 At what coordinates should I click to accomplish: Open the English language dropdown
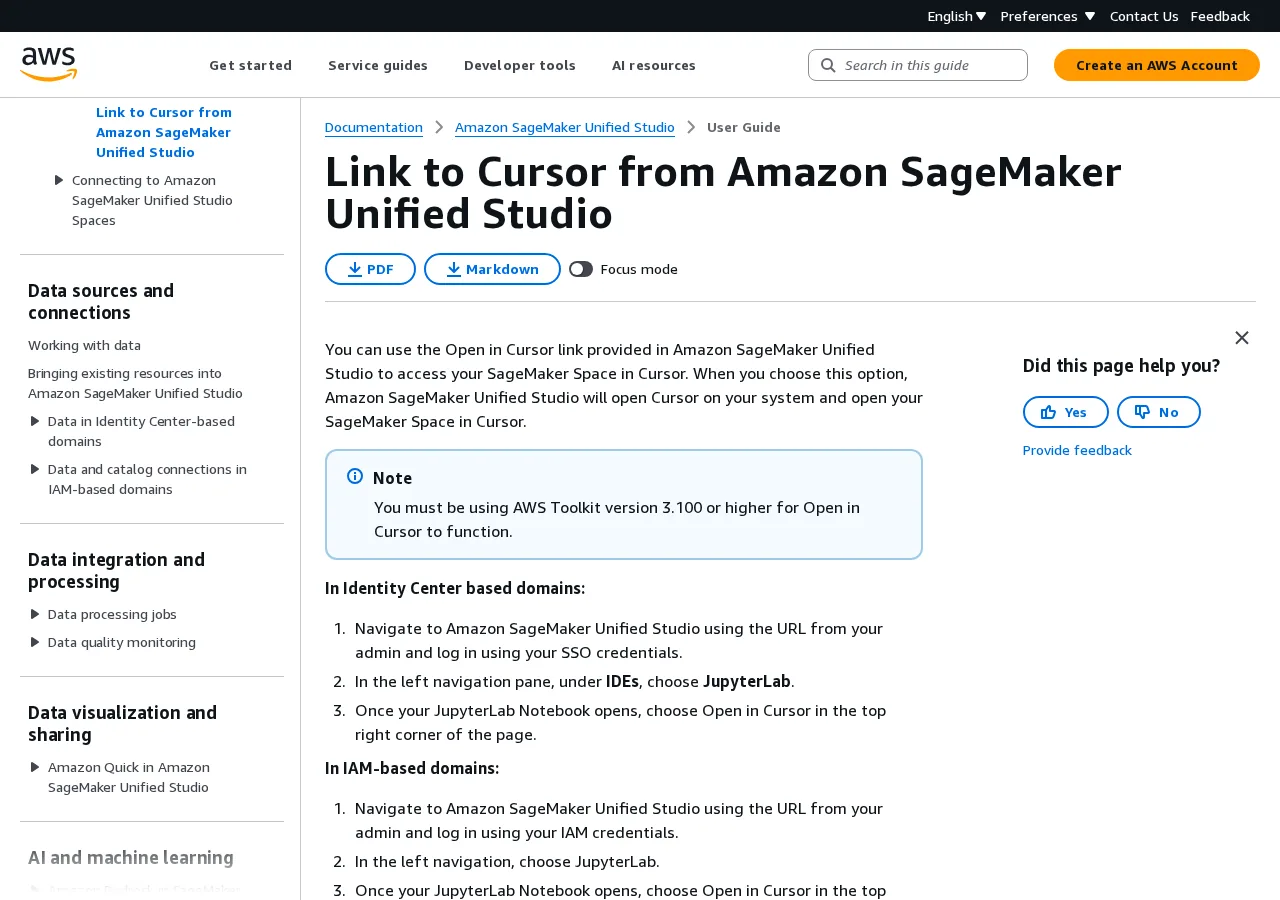point(956,16)
